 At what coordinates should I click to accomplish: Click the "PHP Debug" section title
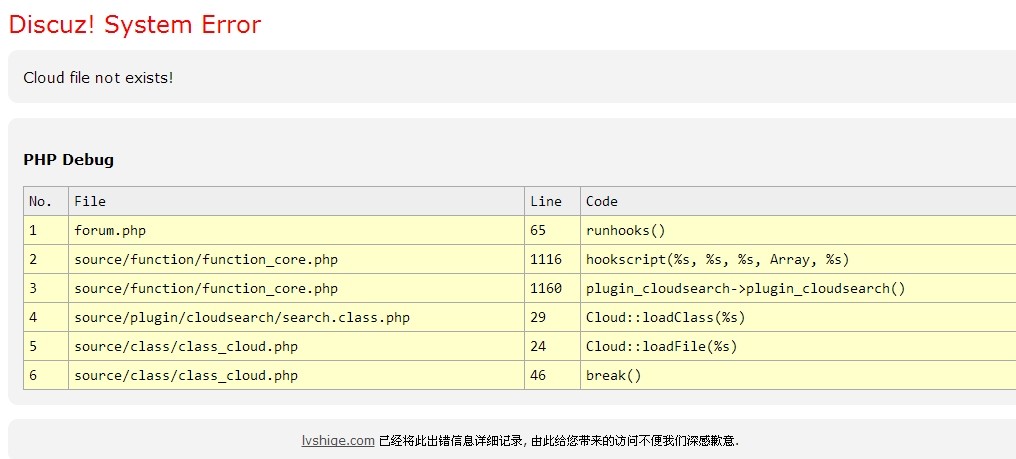coord(68,159)
